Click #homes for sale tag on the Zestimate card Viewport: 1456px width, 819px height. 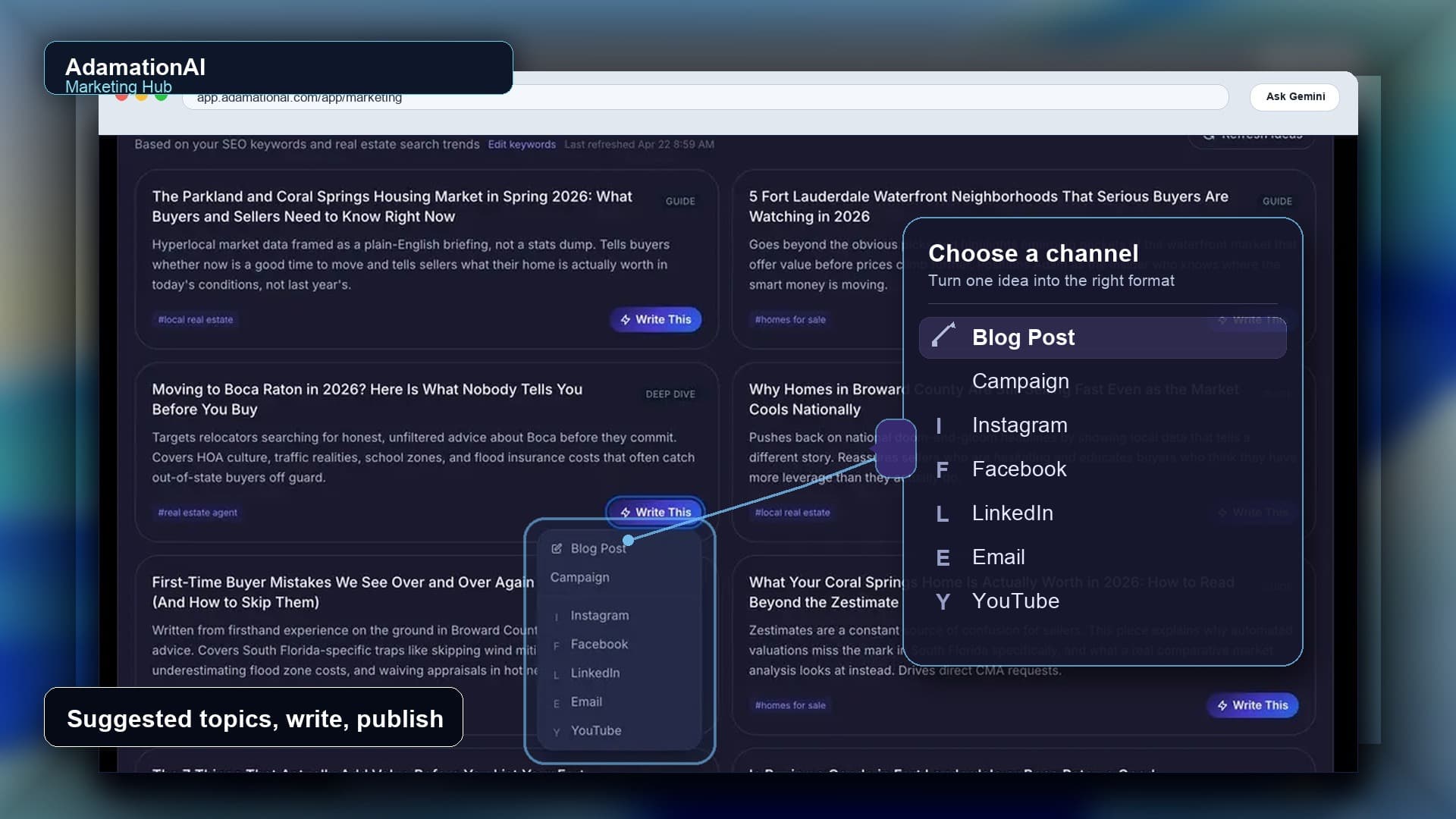click(x=790, y=705)
